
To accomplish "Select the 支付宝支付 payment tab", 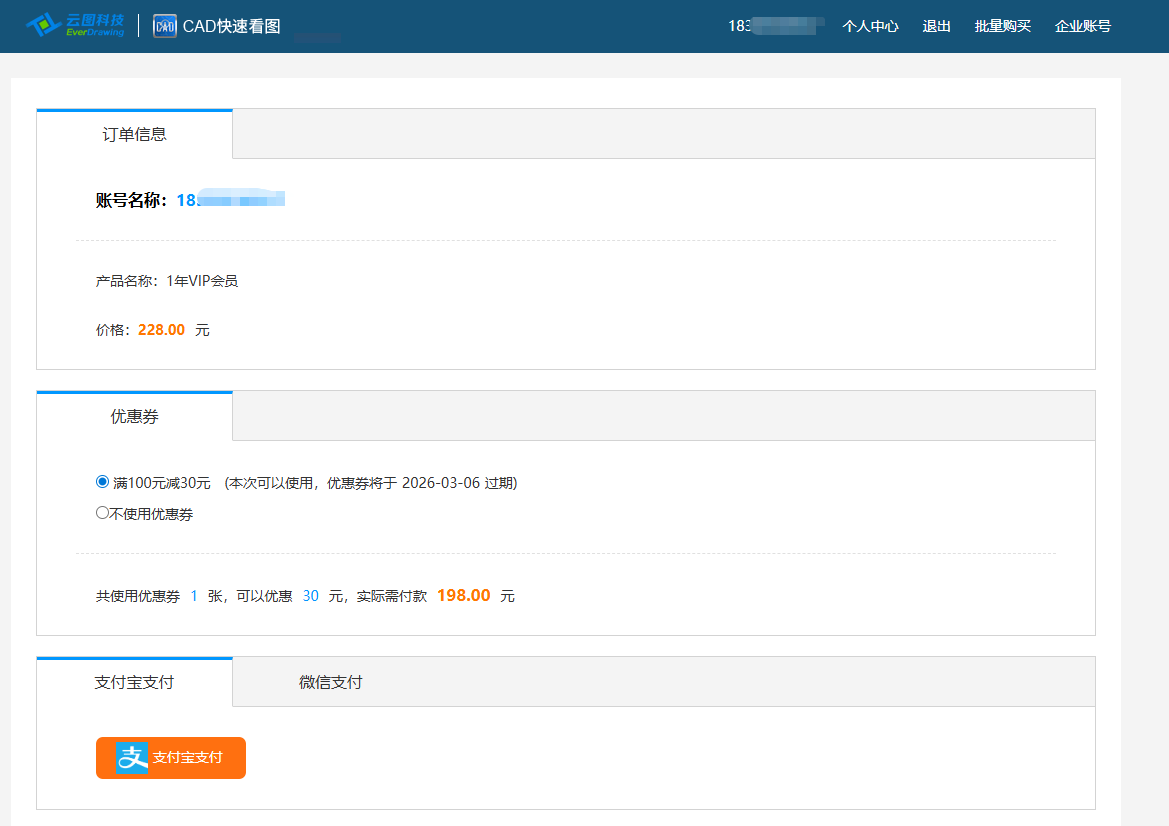I will point(134,682).
